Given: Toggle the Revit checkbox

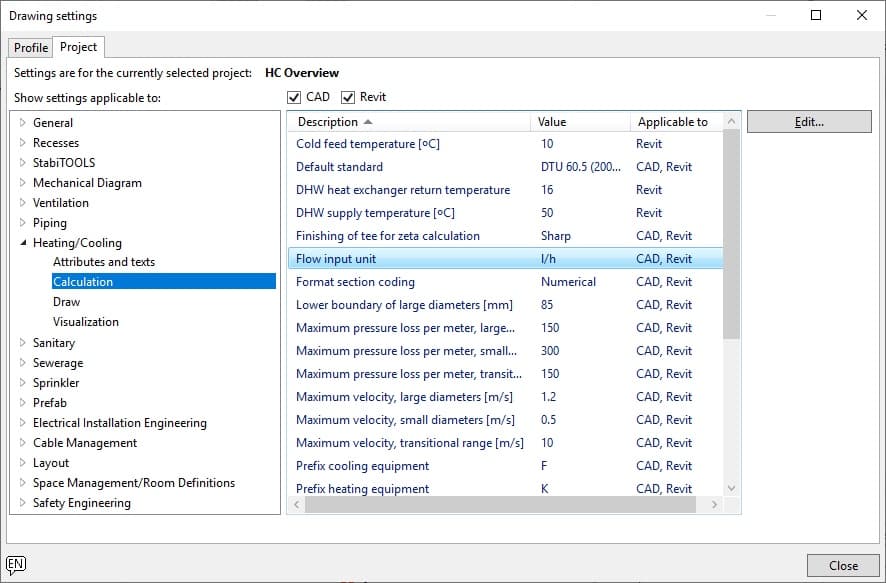Looking at the screenshot, I should (348, 98).
